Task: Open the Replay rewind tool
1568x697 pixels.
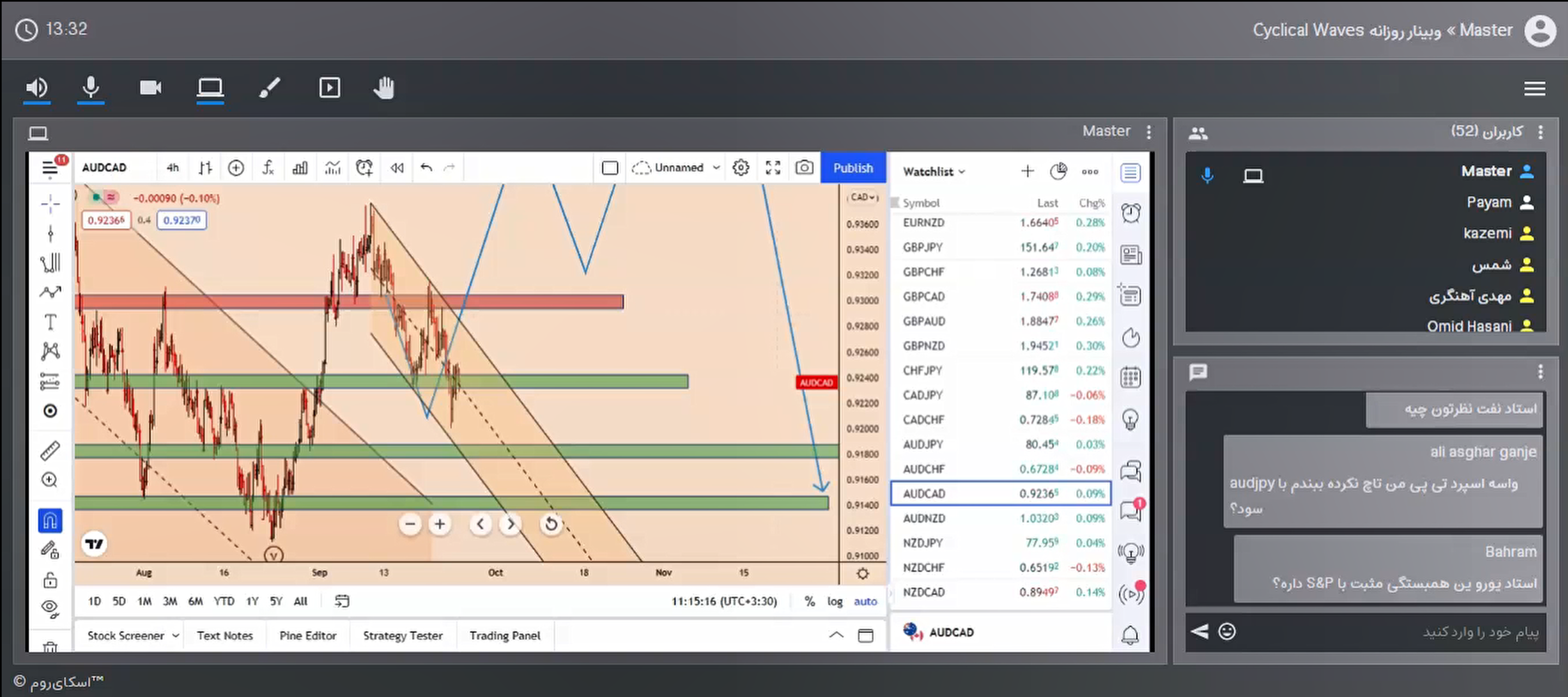Action: click(x=397, y=168)
